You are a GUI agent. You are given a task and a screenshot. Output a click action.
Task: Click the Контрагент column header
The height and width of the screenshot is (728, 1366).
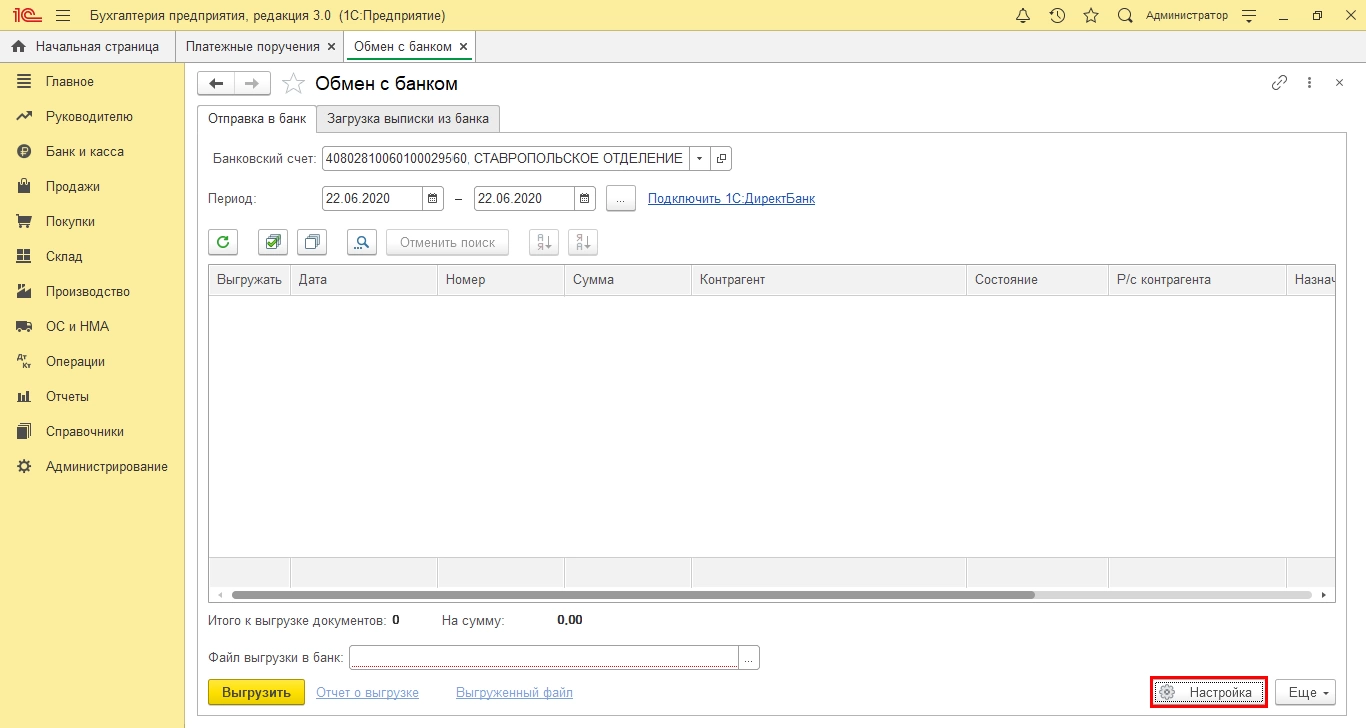829,280
